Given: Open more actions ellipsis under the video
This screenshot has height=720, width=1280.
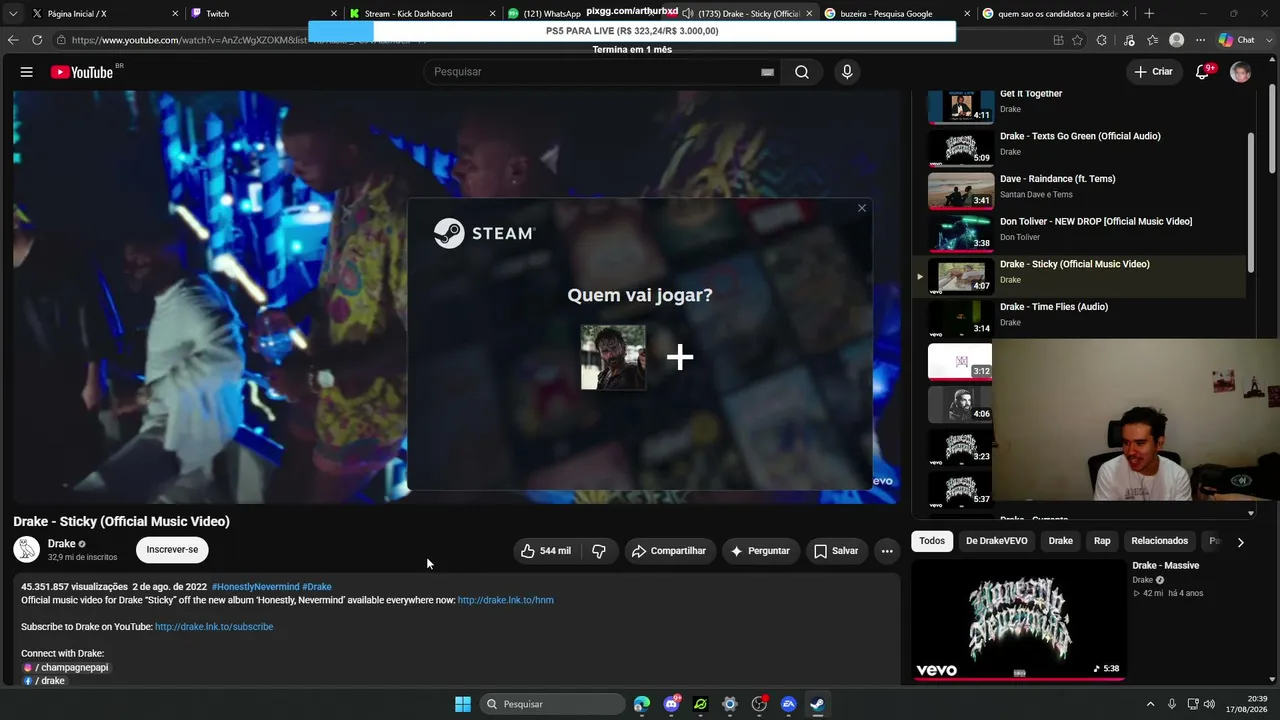Looking at the screenshot, I should click(887, 551).
